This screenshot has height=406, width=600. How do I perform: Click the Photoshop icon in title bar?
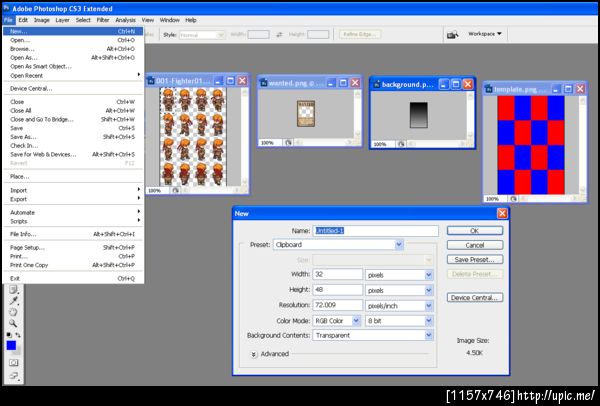click(6, 8)
